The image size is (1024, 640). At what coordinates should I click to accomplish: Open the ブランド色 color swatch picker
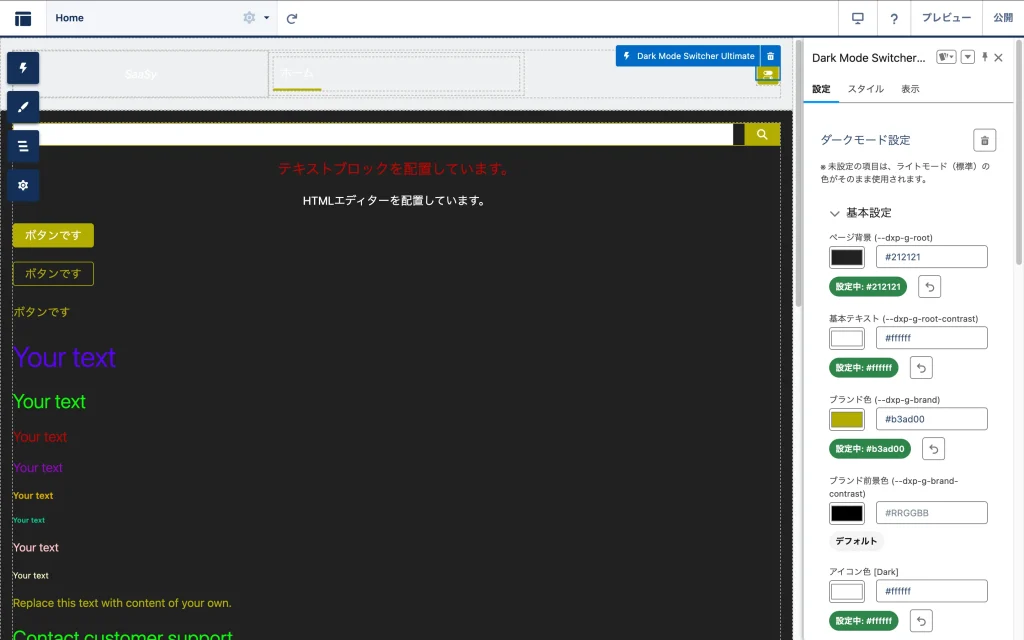click(847, 420)
